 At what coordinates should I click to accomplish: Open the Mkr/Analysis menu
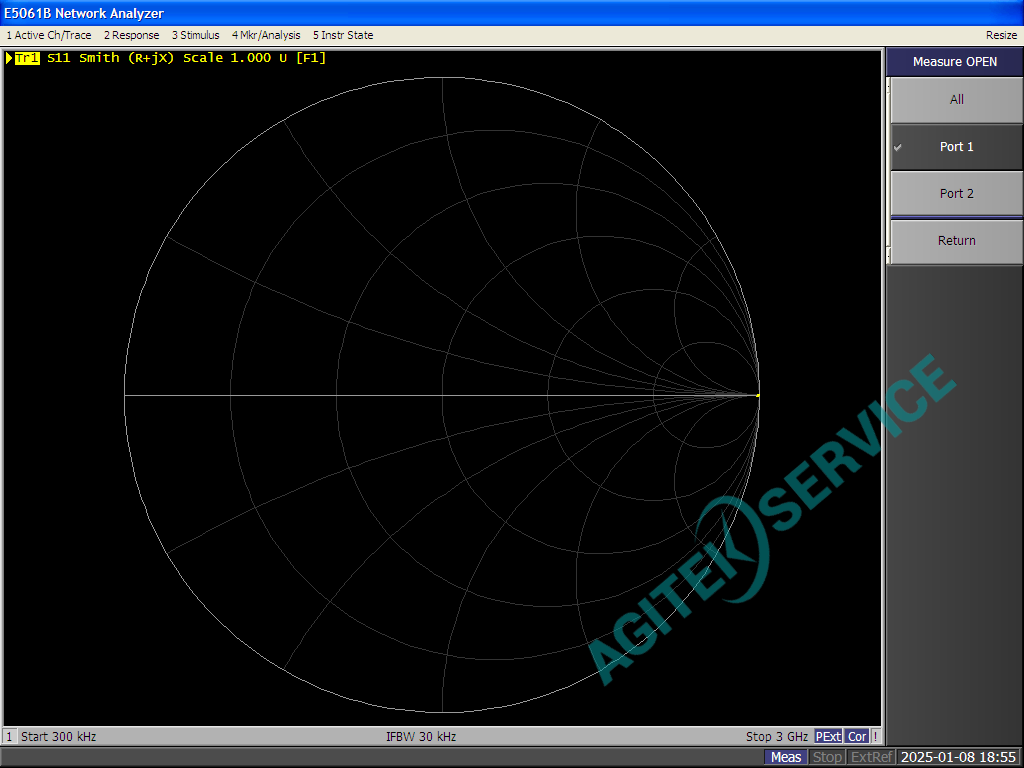tap(266, 35)
